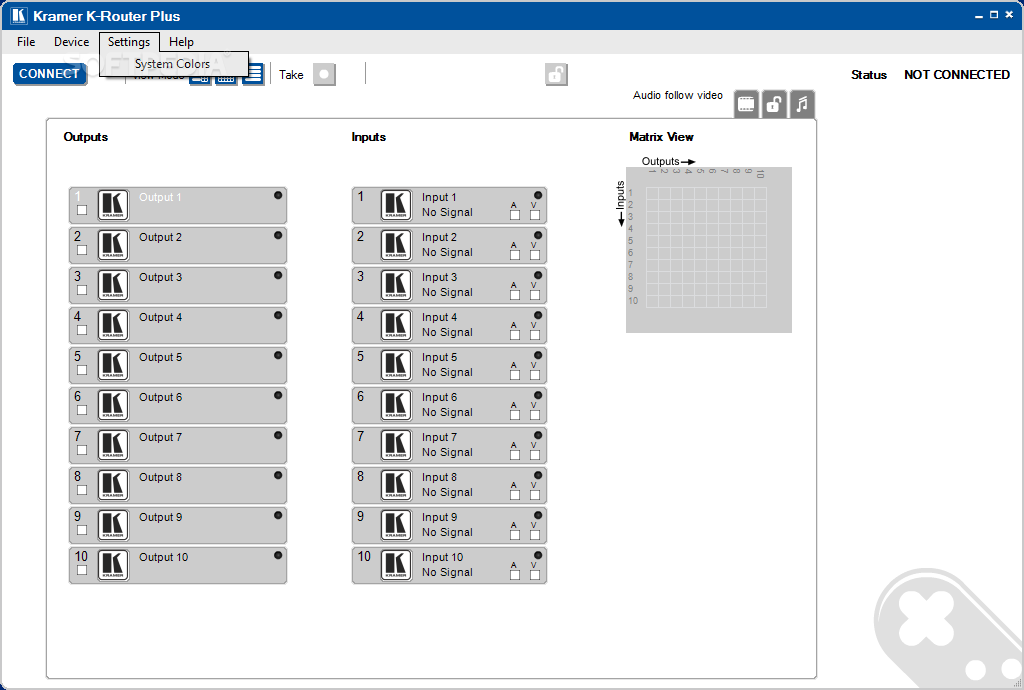Select the audio-only music note icon
The height and width of the screenshot is (690, 1024).
802,104
